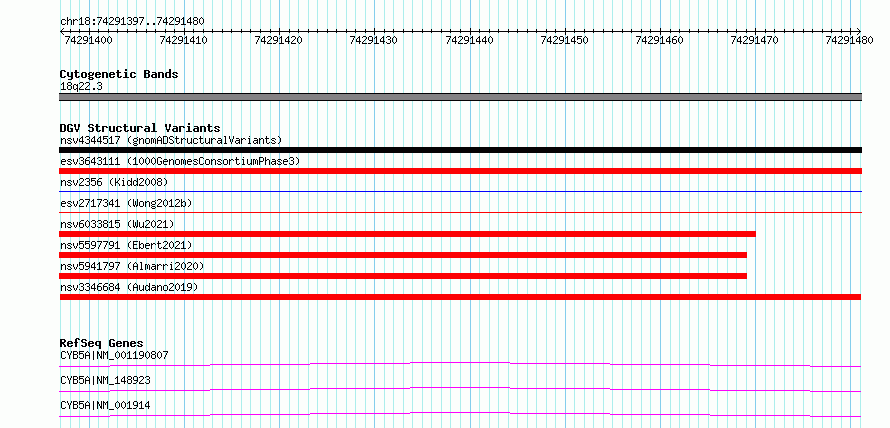
Task: Click ruler position 74291420
Action: click(279, 40)
